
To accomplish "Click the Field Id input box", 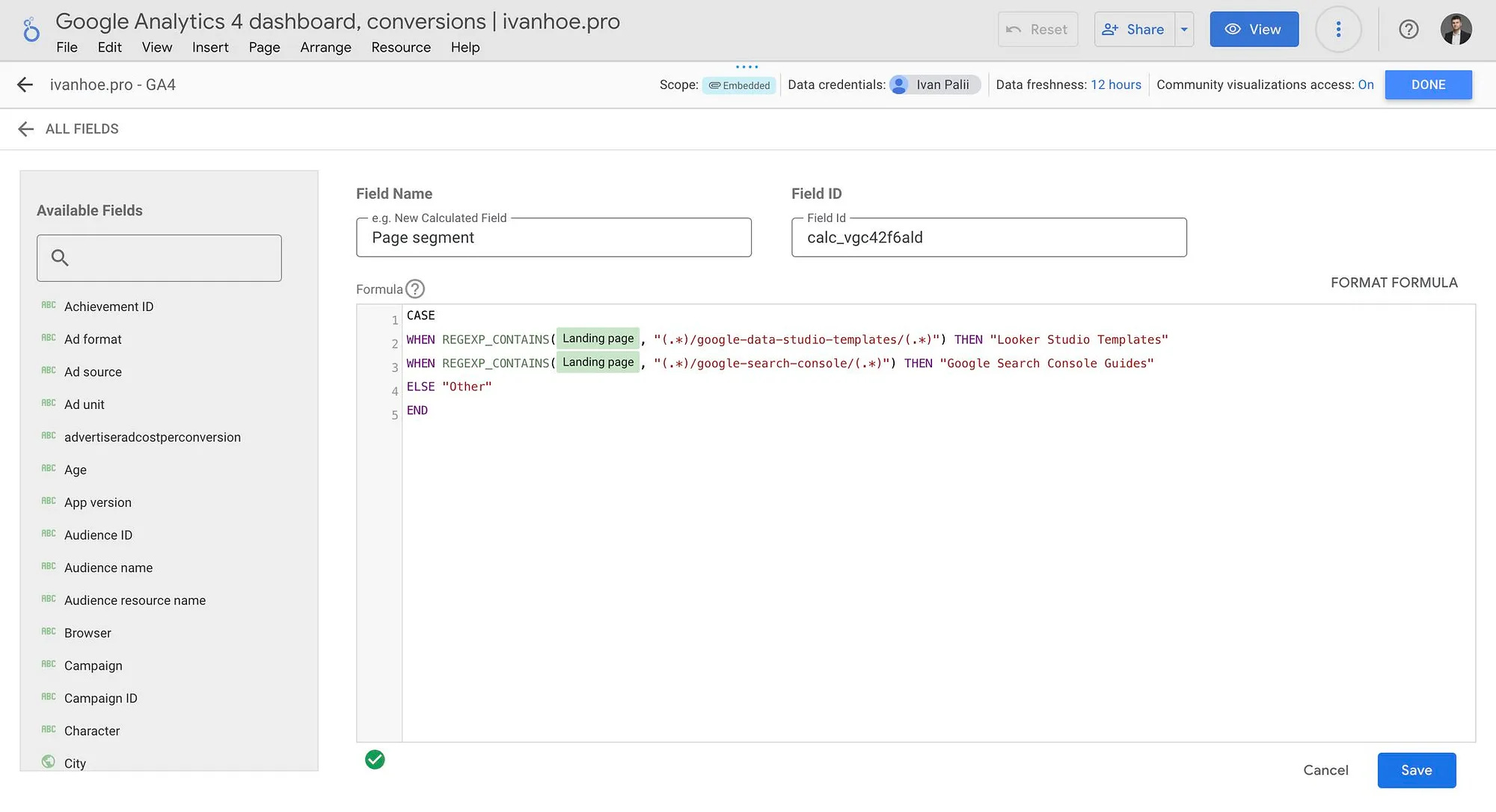I will 989,237.
